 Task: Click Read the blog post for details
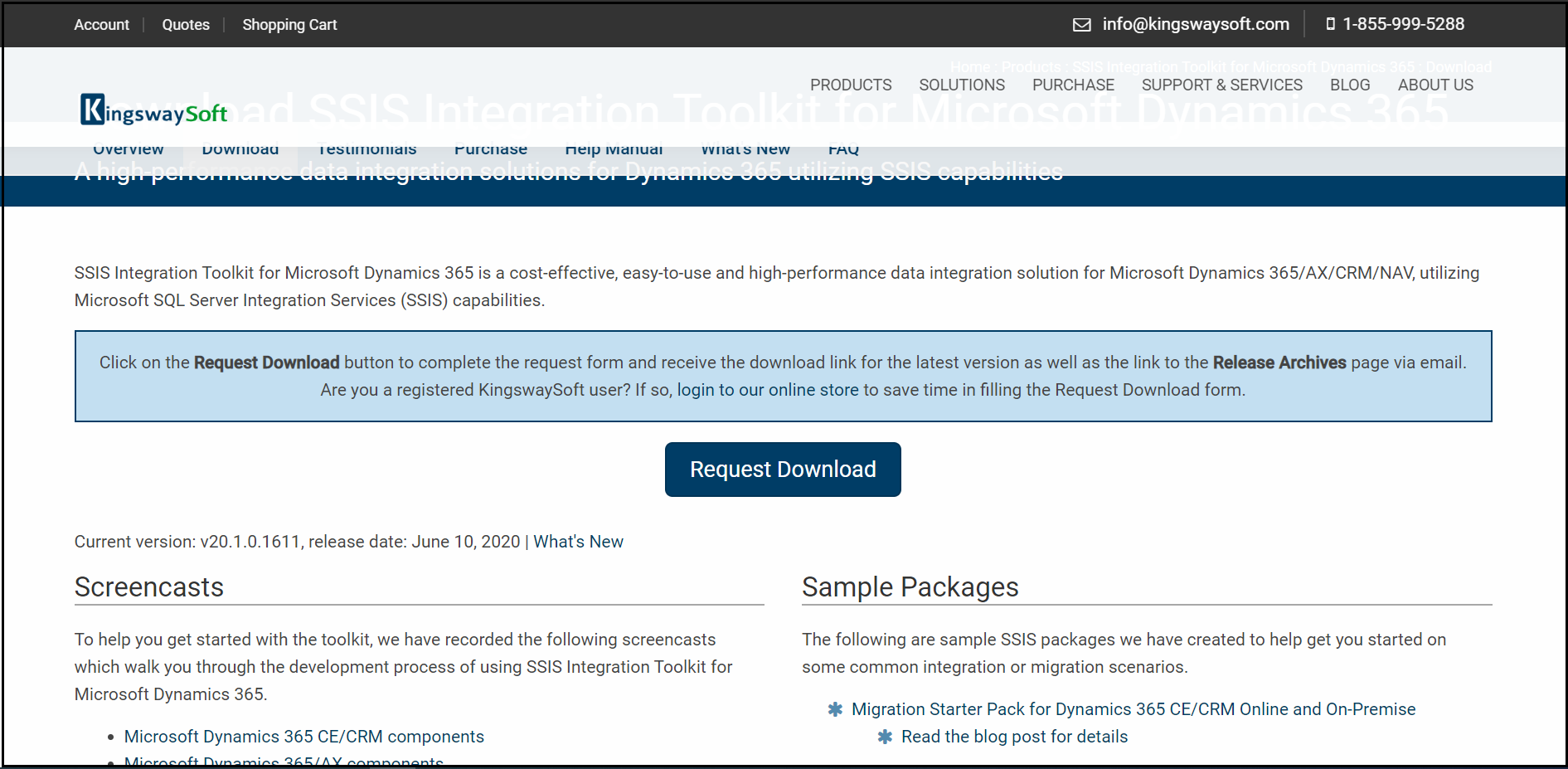tap(1014, 737)
